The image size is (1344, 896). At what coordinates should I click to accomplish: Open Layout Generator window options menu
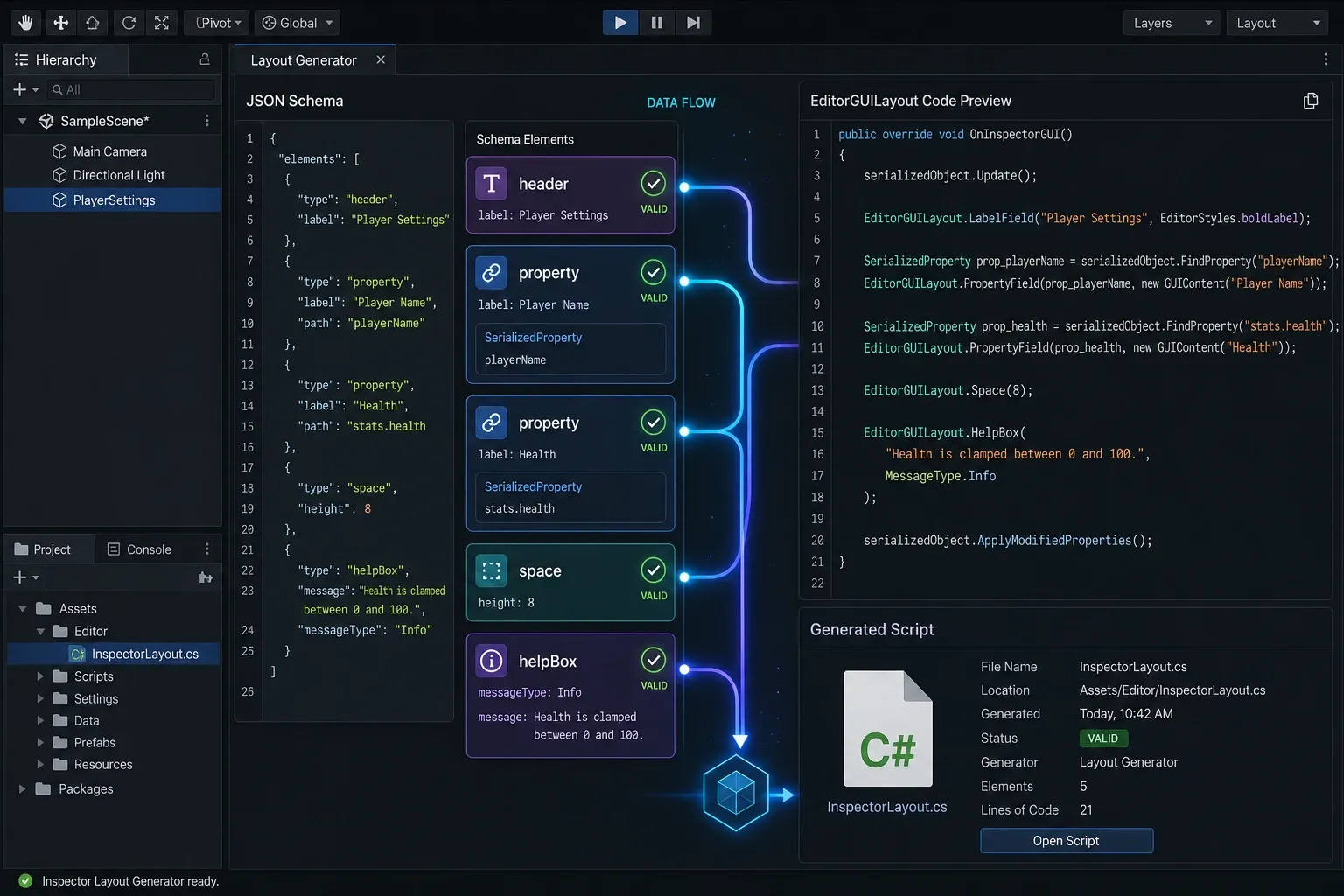1326,59
